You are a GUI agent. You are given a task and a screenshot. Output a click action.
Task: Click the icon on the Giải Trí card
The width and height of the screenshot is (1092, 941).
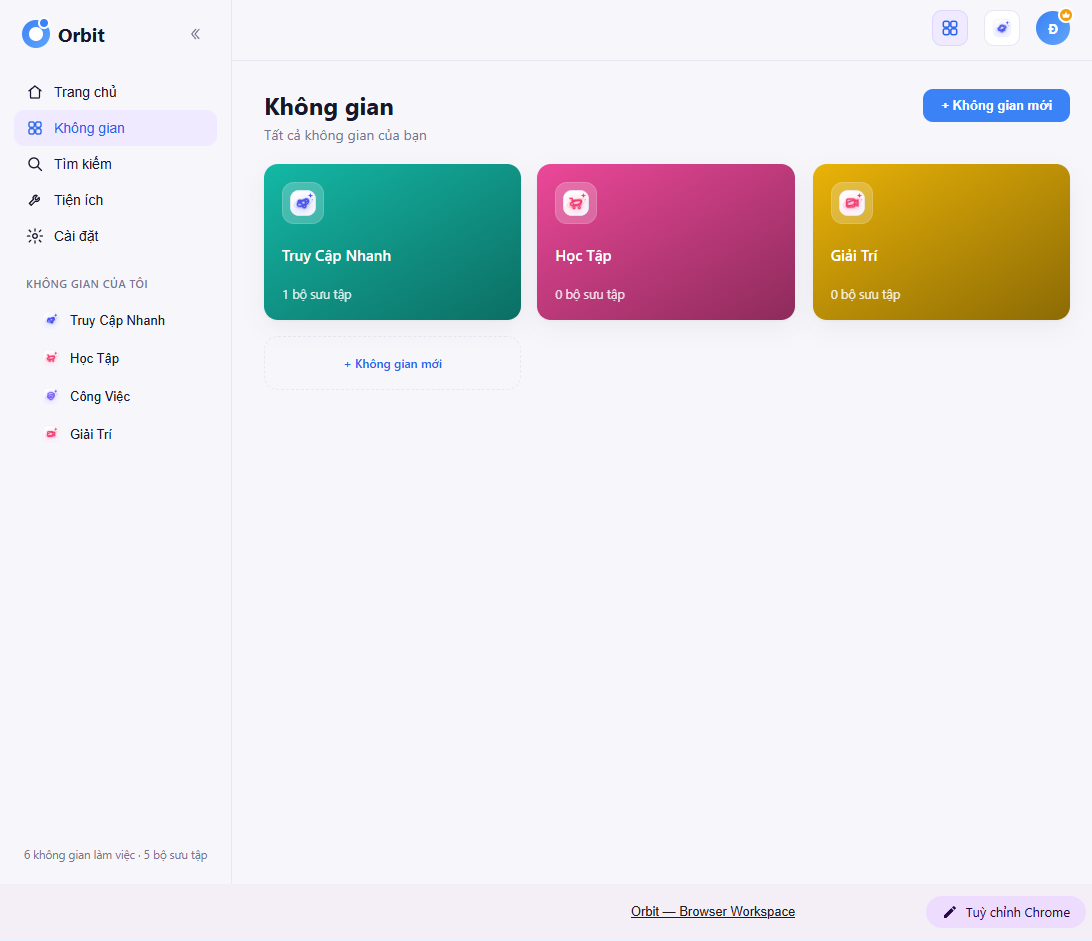[852, 203]
